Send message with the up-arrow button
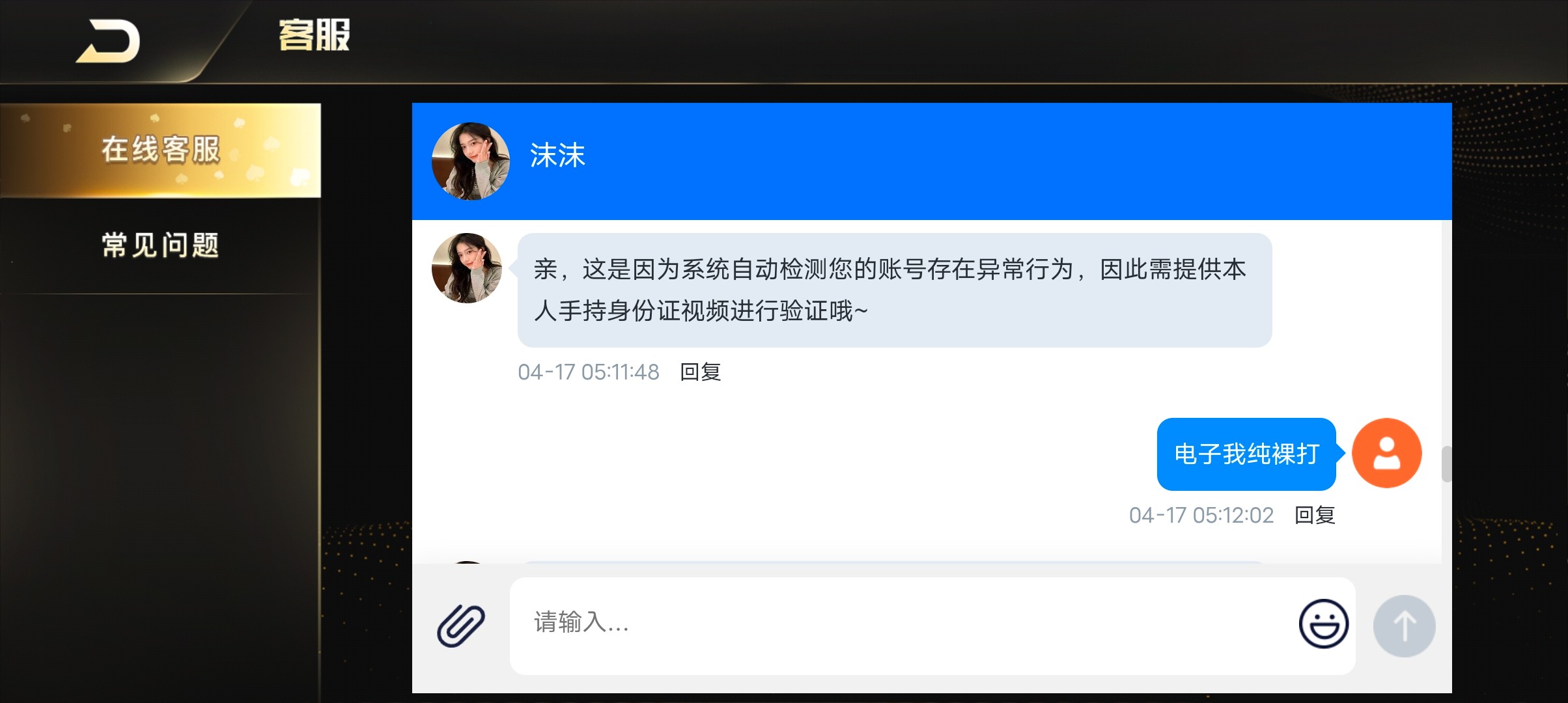 [x=1404, y=626]
